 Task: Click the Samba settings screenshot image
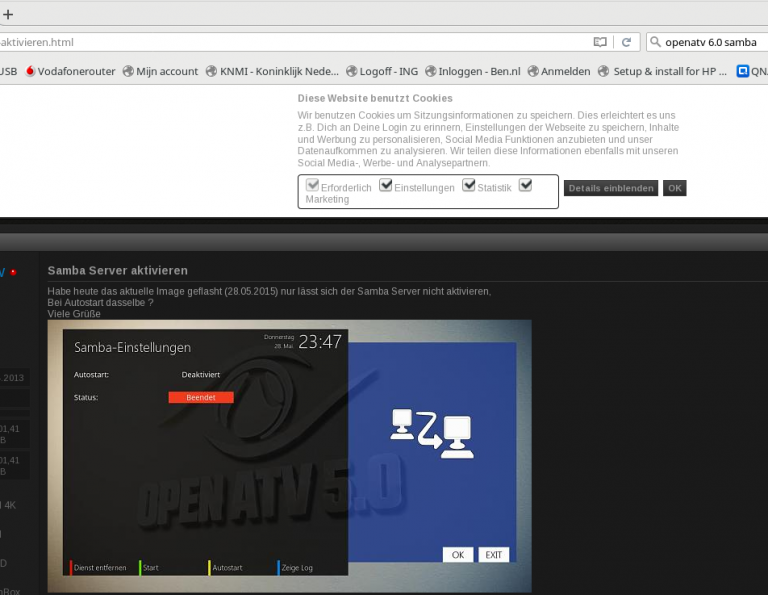tap(289, 455)
